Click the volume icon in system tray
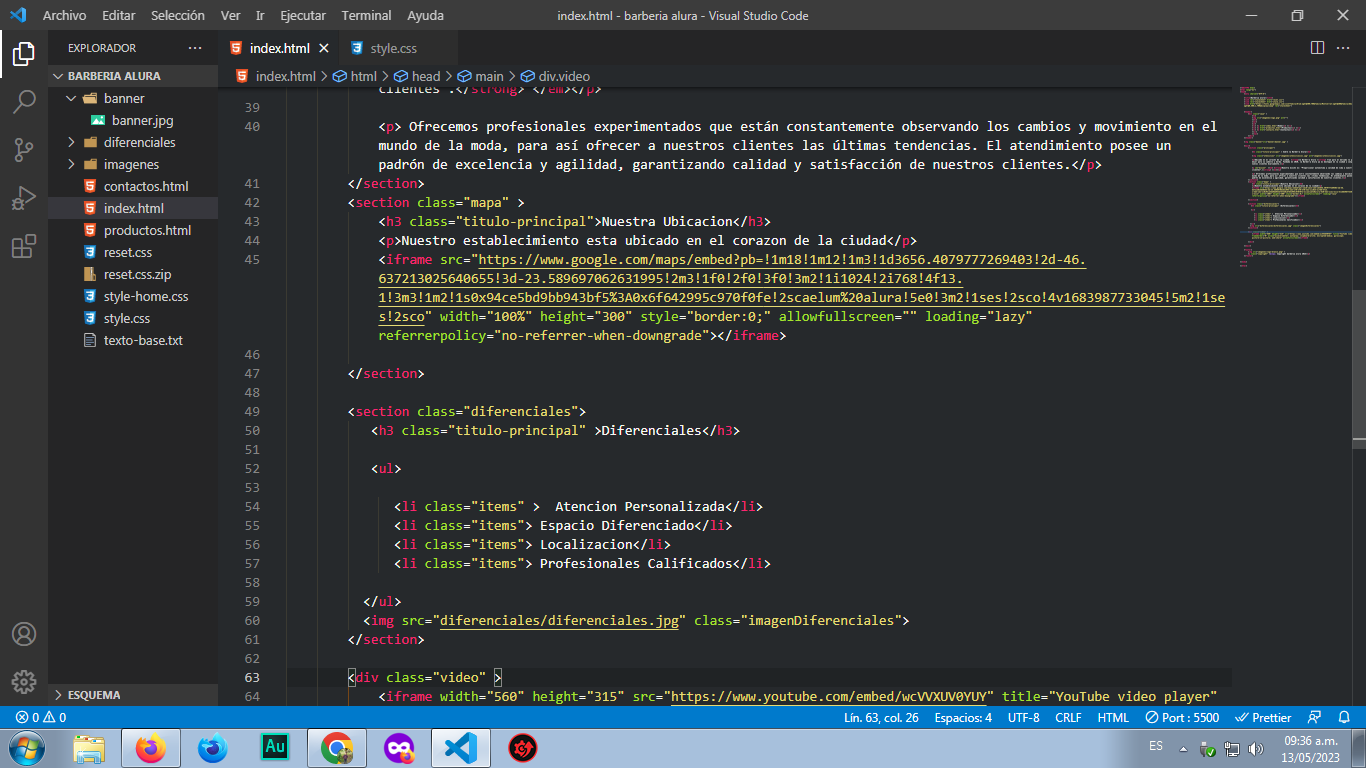This screenshot has height=768, width=1366. click(1255, 748)
